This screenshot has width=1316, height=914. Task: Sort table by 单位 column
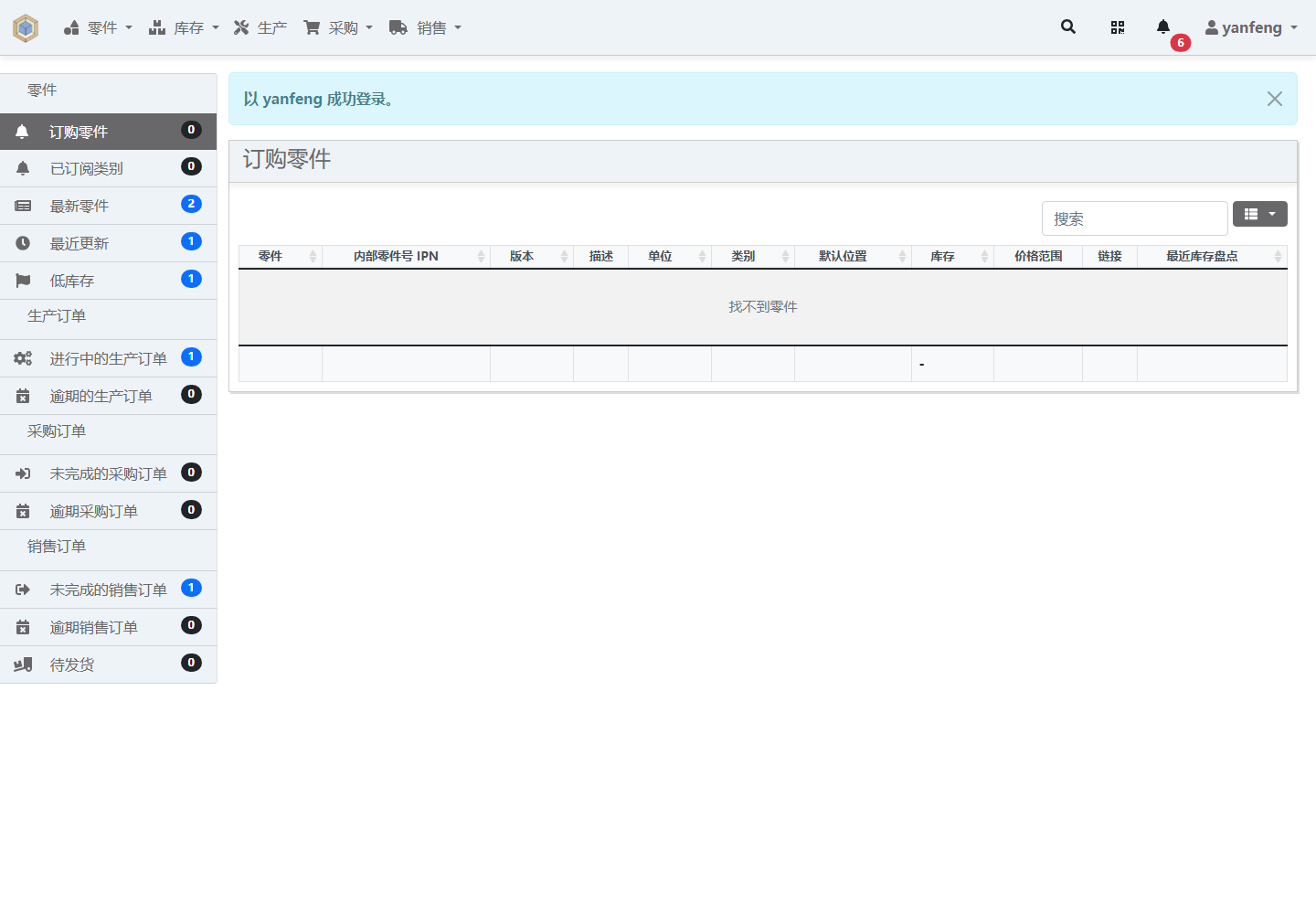[x=670, y=256]
